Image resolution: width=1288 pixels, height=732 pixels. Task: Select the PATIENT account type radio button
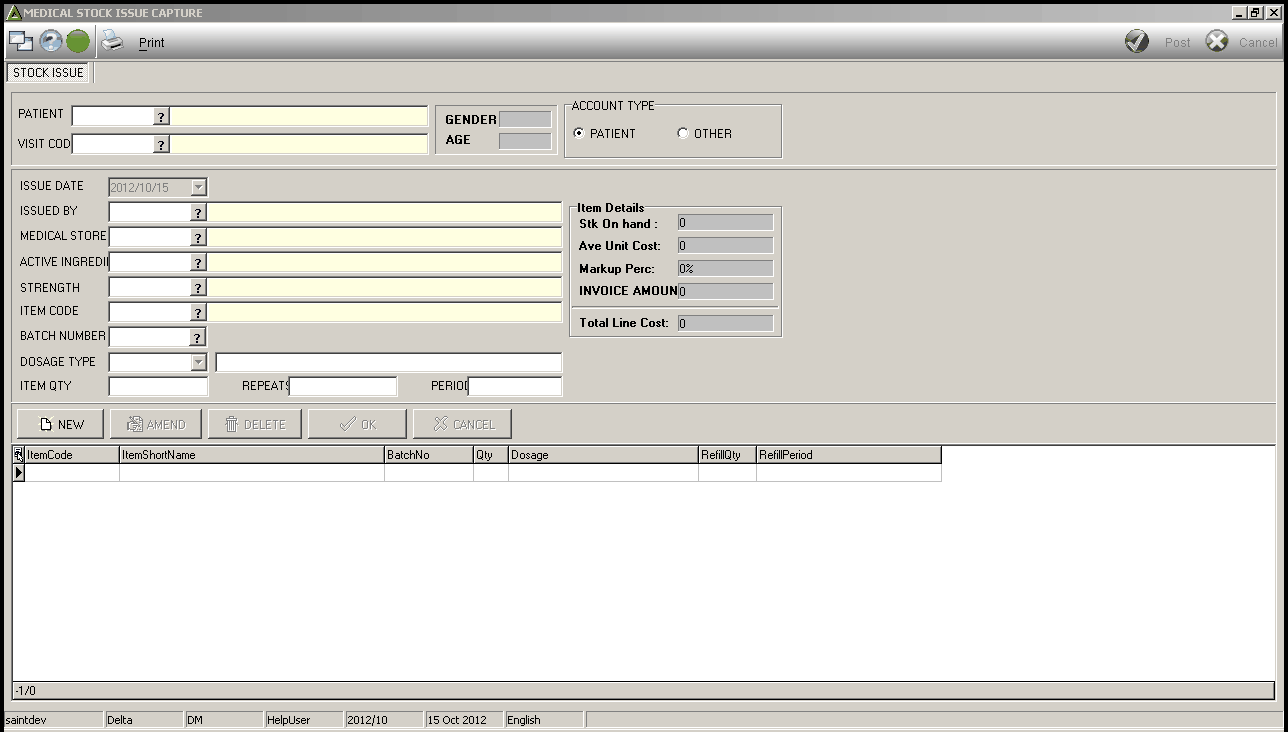579,133
